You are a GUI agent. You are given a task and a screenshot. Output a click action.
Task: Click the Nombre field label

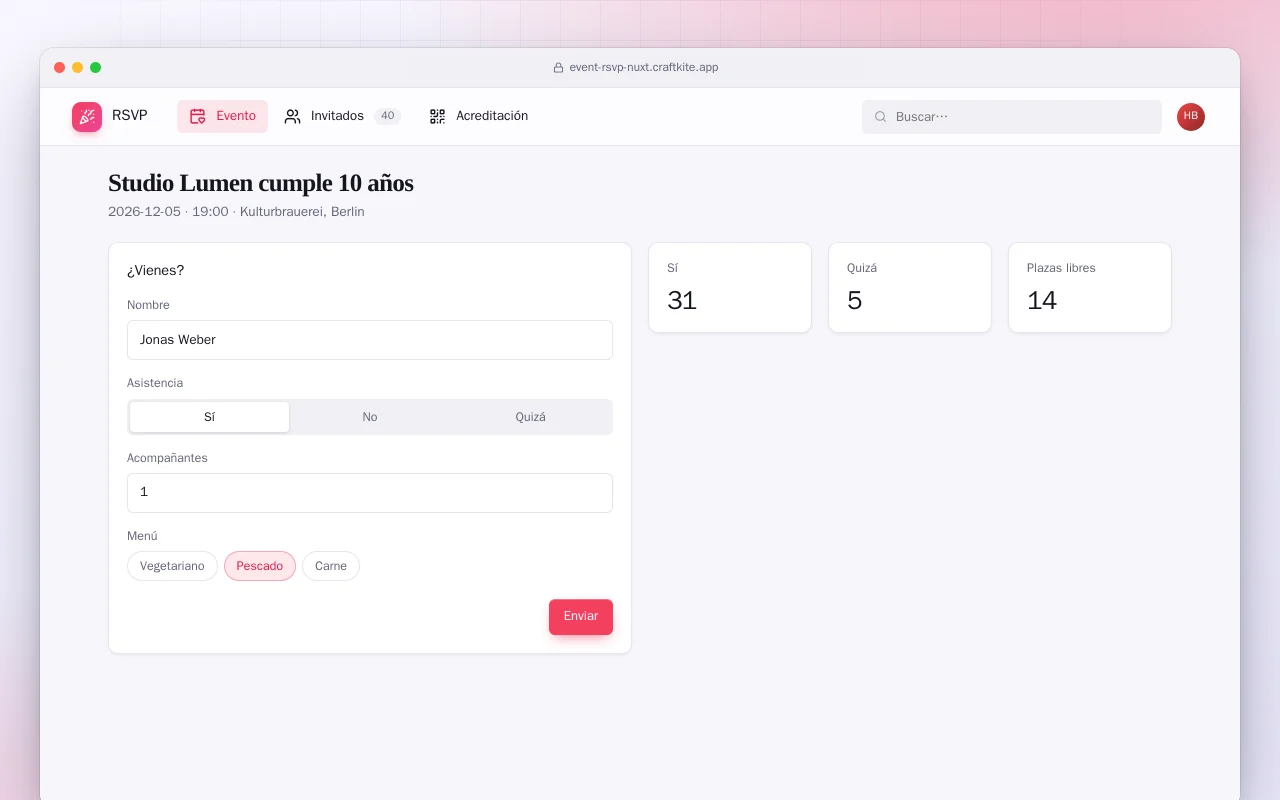pyautogui.click(x=148, y=305)
